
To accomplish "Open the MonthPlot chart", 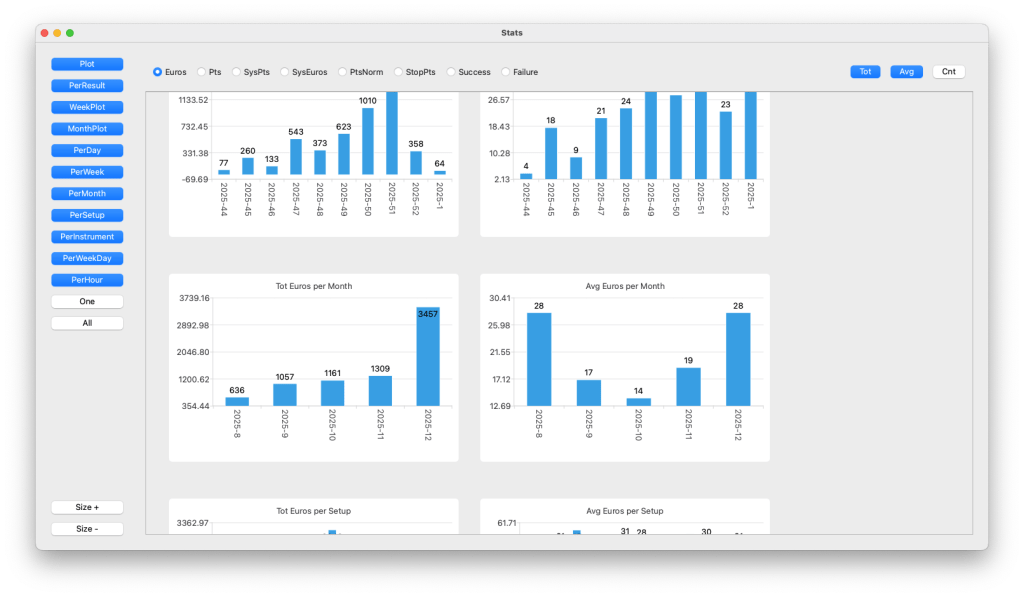I will pyautogui.click(x=87, y=129).
